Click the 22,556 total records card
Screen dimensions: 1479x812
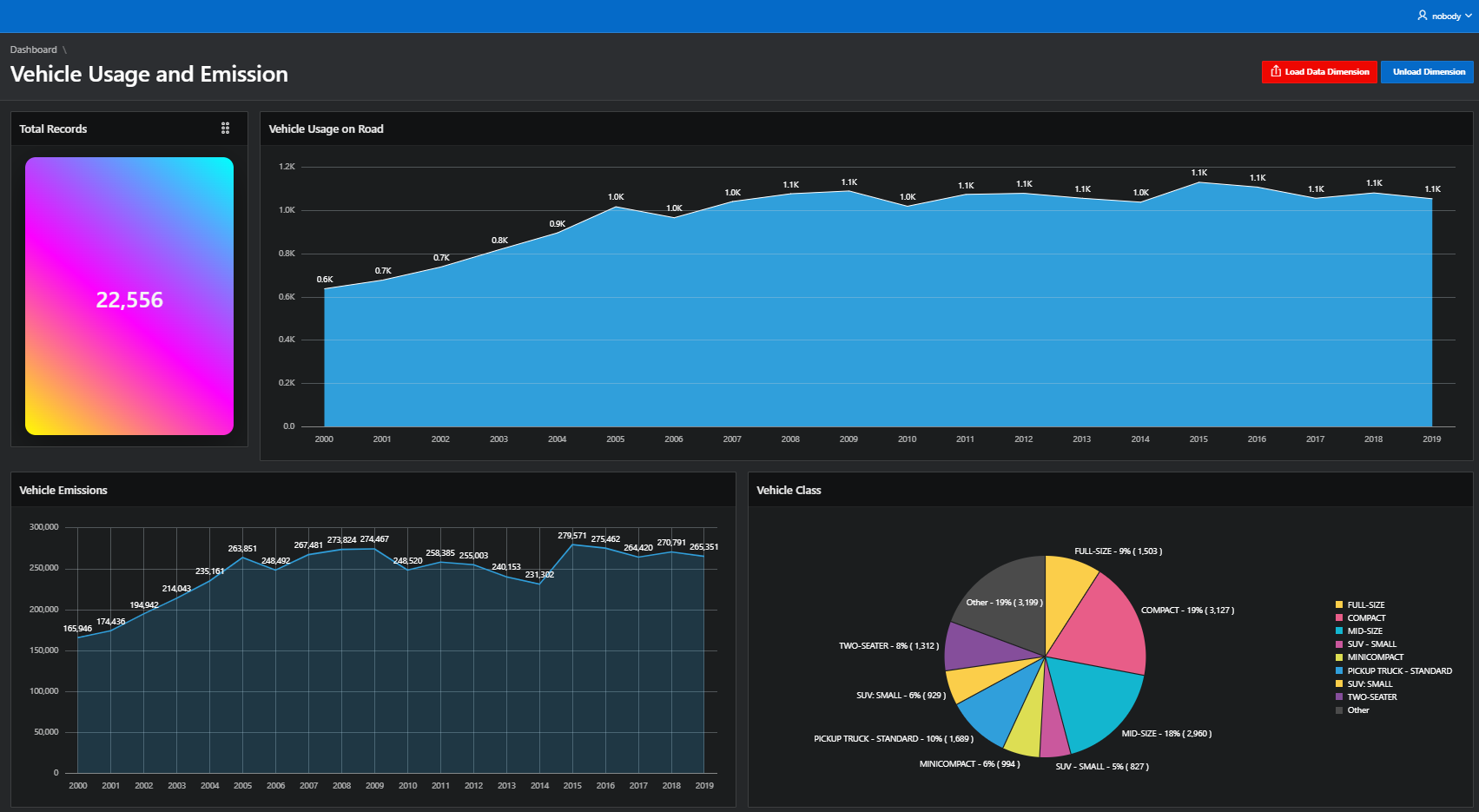pos(129,296)
